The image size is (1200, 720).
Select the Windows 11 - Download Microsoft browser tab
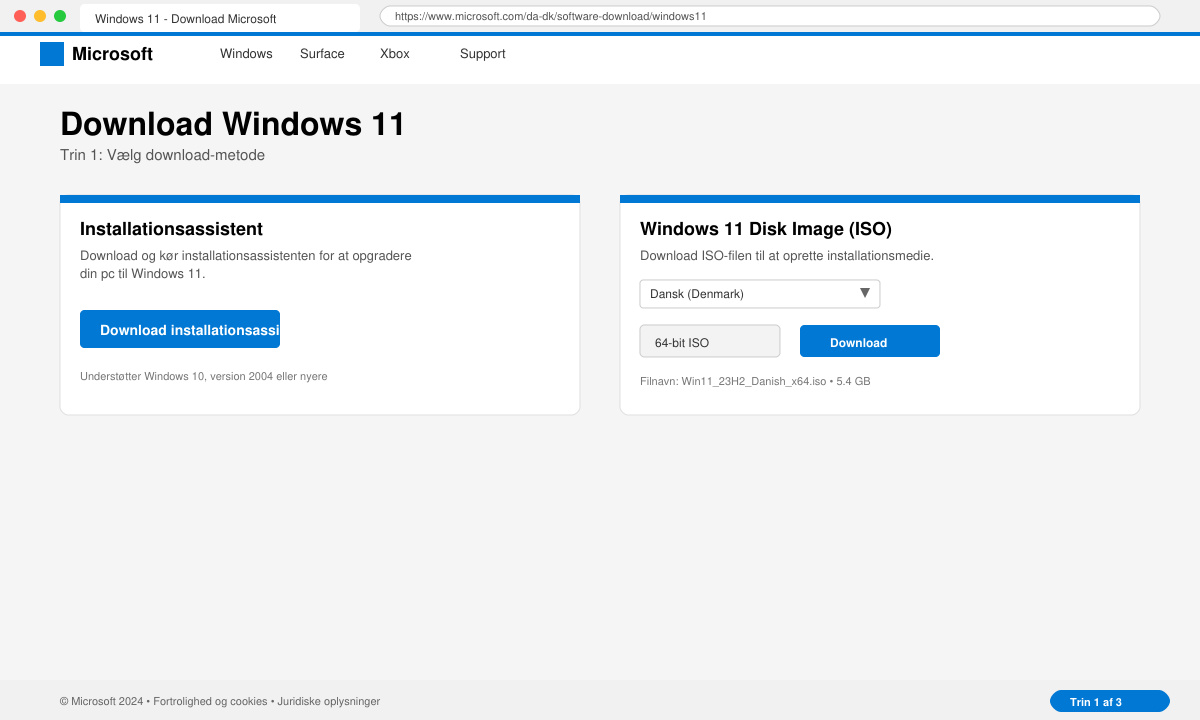[x=220, y=18]
